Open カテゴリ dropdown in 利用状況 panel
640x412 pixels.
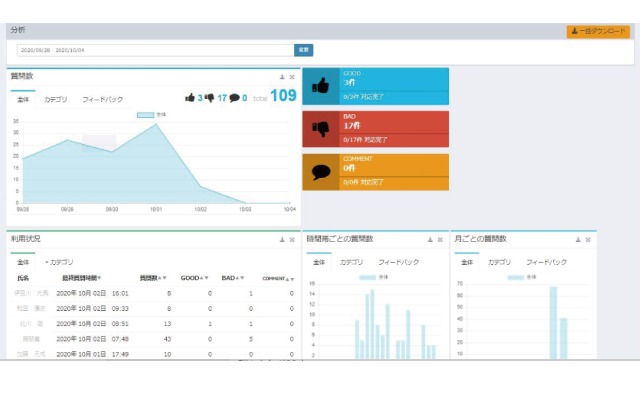59,262
